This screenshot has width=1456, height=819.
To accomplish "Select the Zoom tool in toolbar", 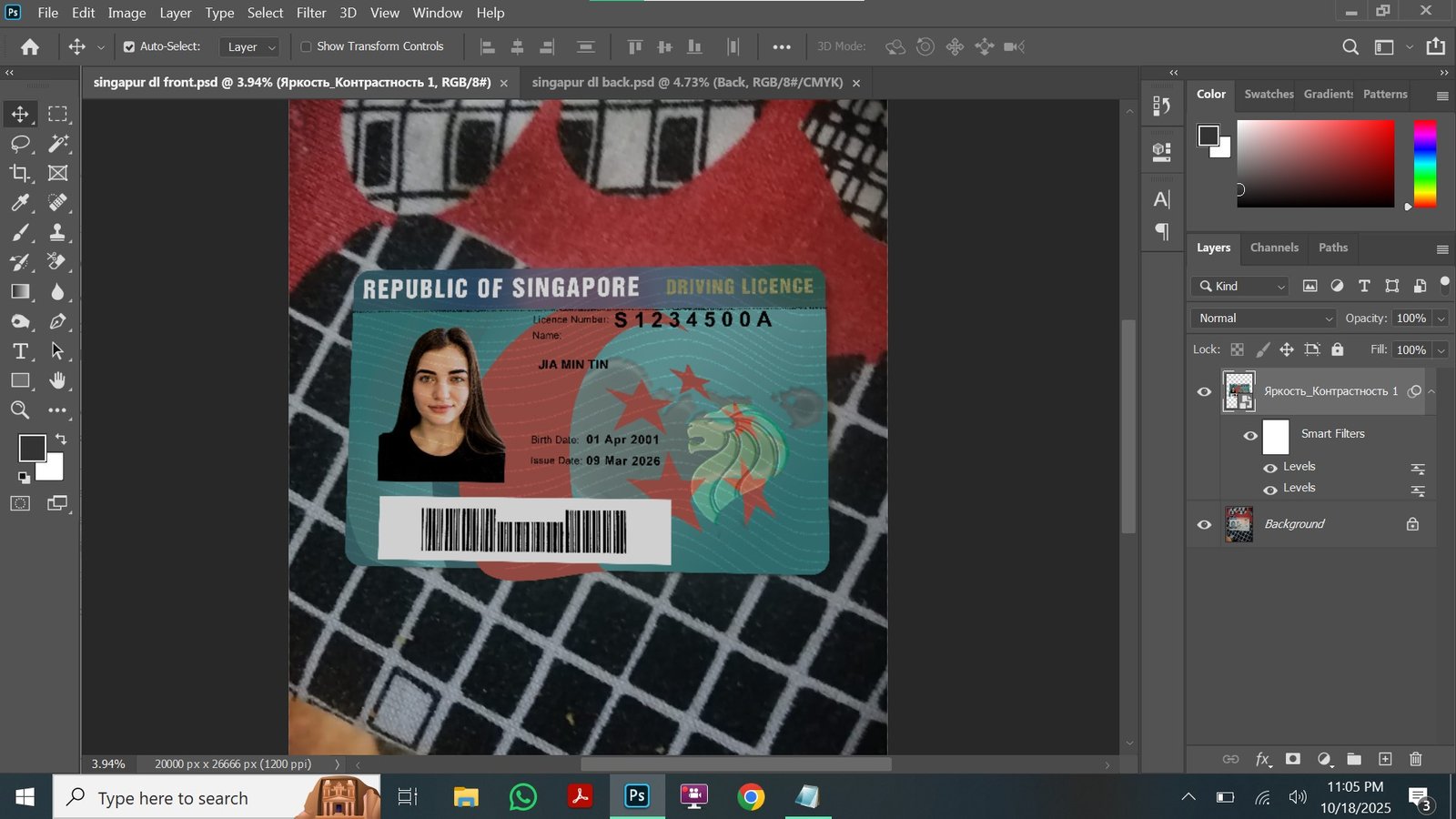I will 20,410.
